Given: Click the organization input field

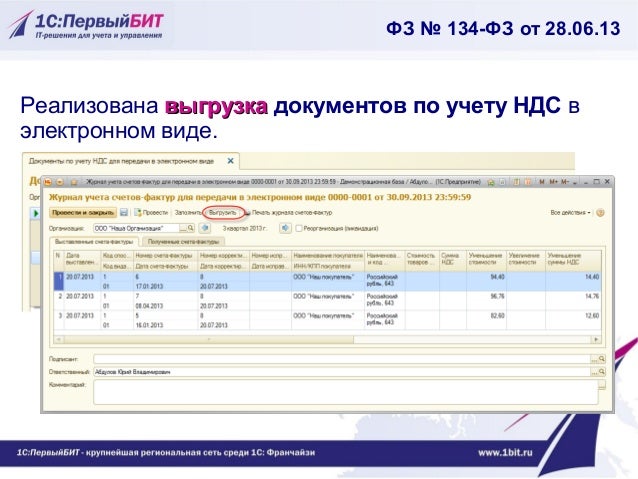Looking at the screenshot, I should pyautogui.click(x=136, y=228).
